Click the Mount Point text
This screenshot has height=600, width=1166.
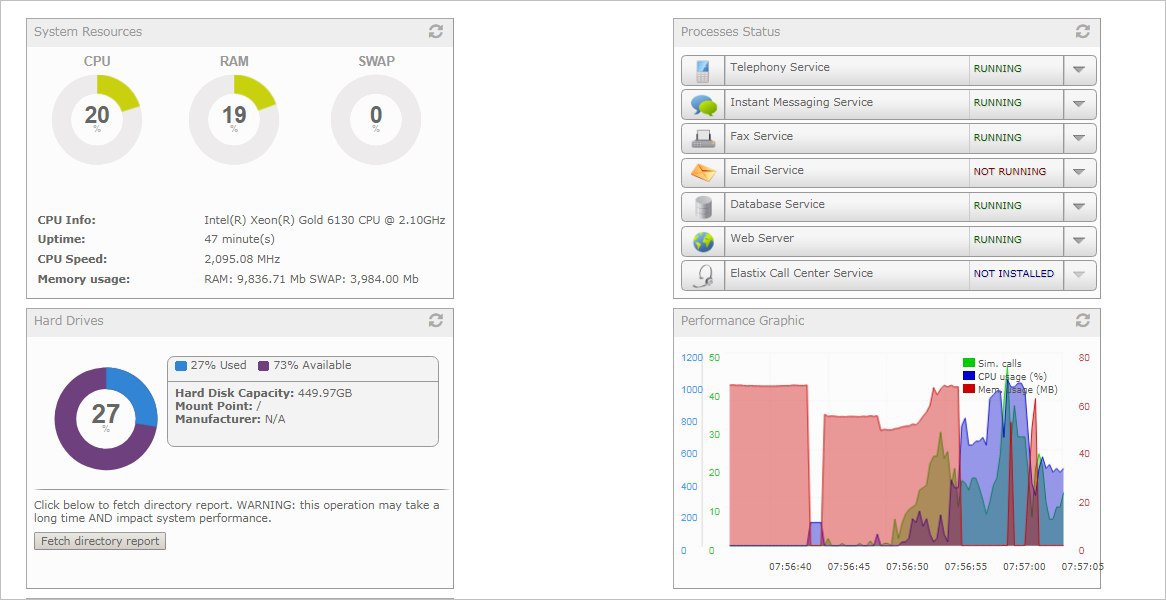click(x=218, y=406)
